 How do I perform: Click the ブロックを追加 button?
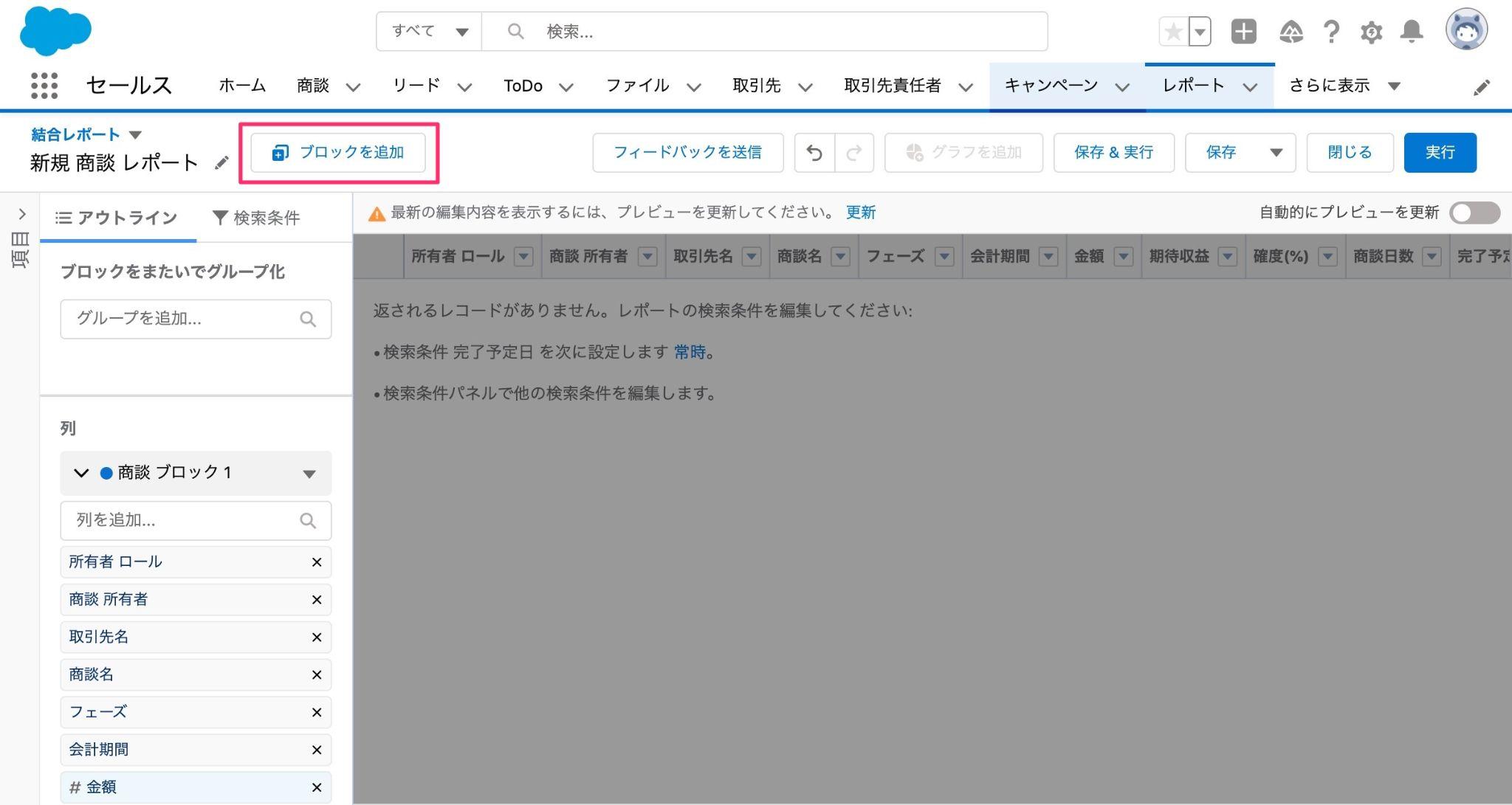point(338,153)
